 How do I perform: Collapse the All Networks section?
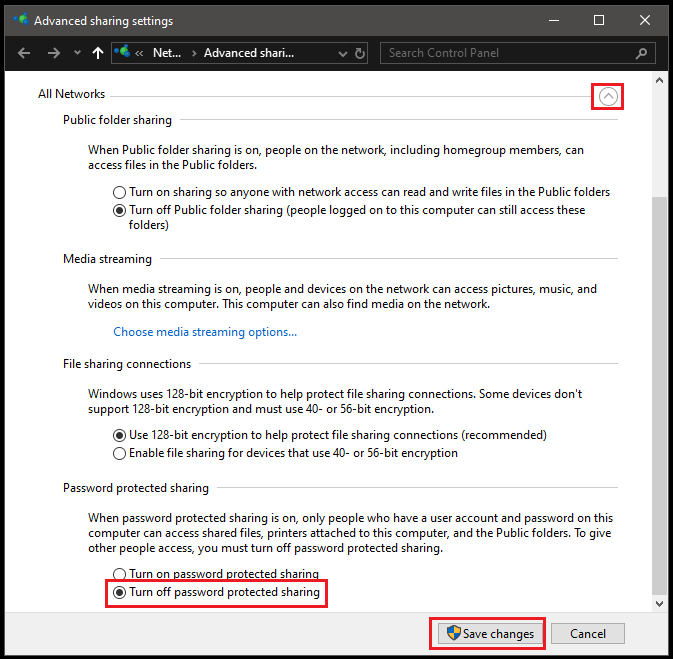[608, 96]
